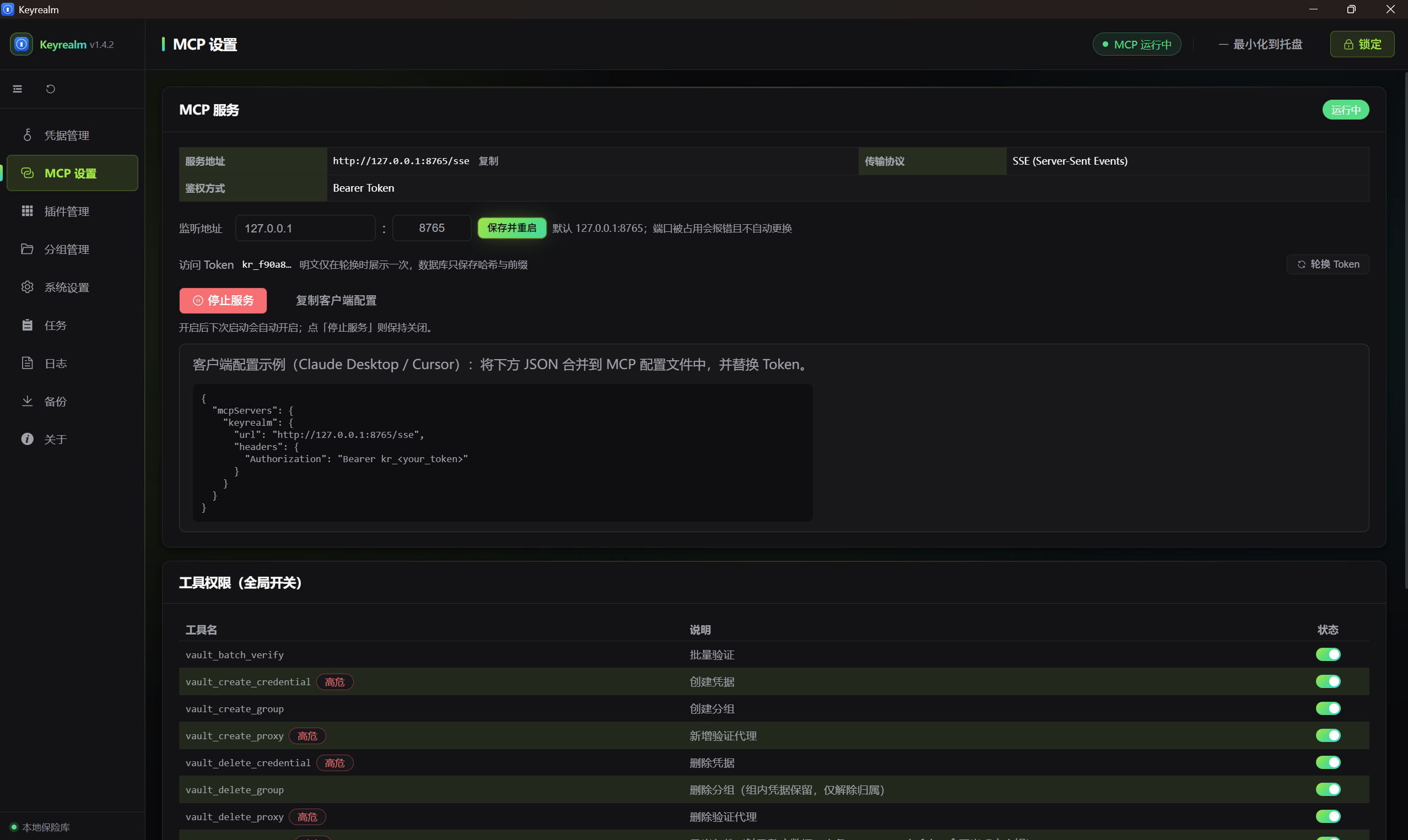Toggle off vault_batch_verify switch

1328,654
